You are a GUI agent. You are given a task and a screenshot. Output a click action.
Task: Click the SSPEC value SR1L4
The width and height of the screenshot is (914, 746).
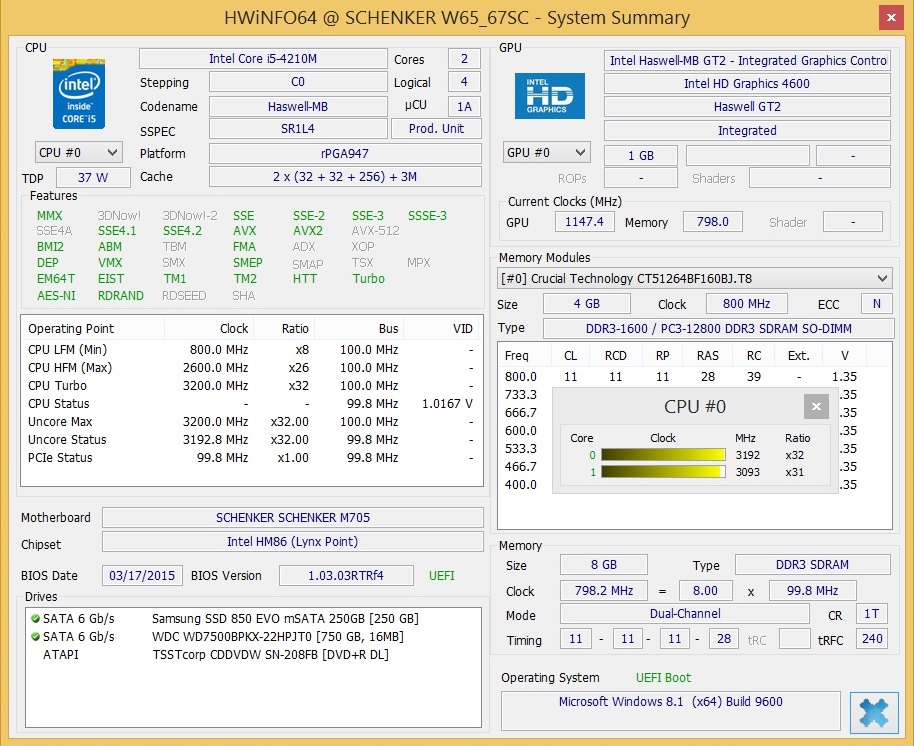tap(298, 129)
